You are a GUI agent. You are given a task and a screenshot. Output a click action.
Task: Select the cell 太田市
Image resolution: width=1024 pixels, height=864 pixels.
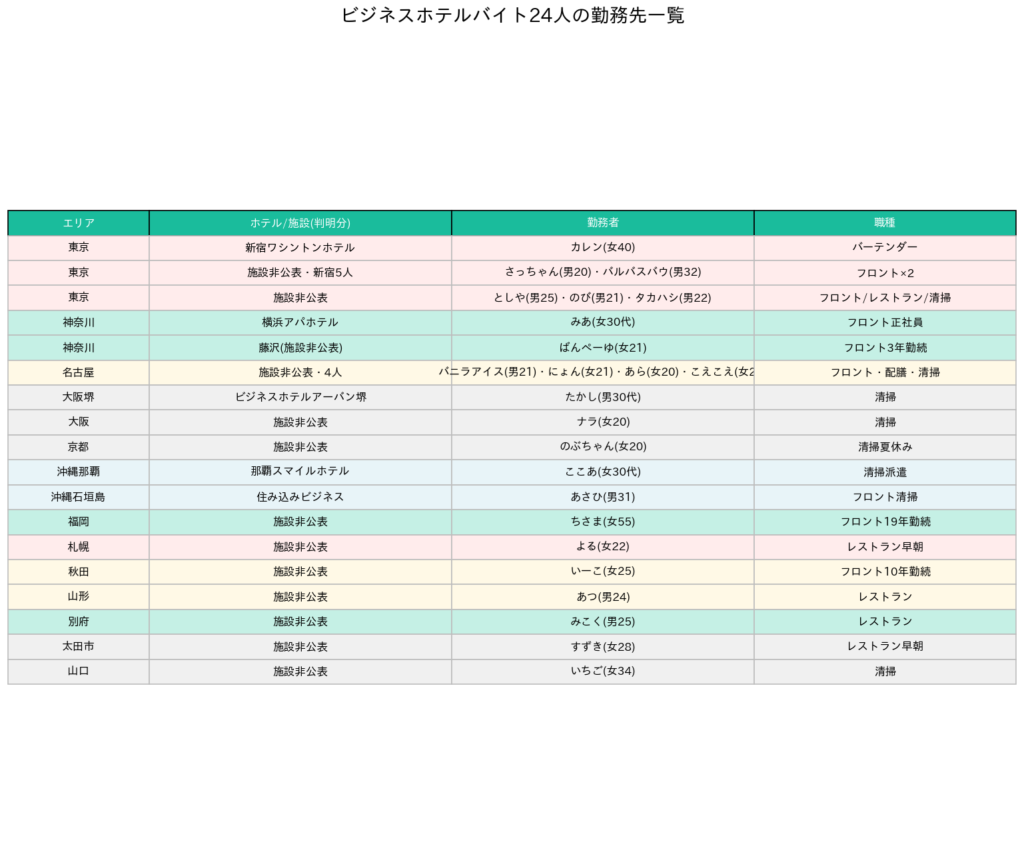pyautogui.click(x=78, y=647)
